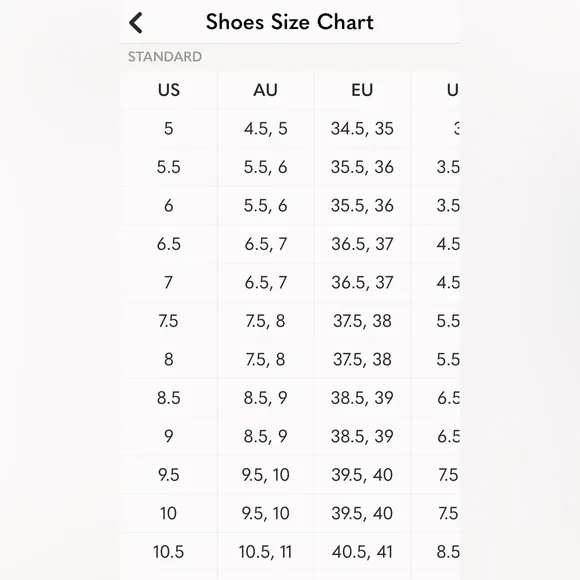The height and width of the screenshot is (580, 580).
Task: Select US size 7 cell
Action: click(x=169, y=283)
